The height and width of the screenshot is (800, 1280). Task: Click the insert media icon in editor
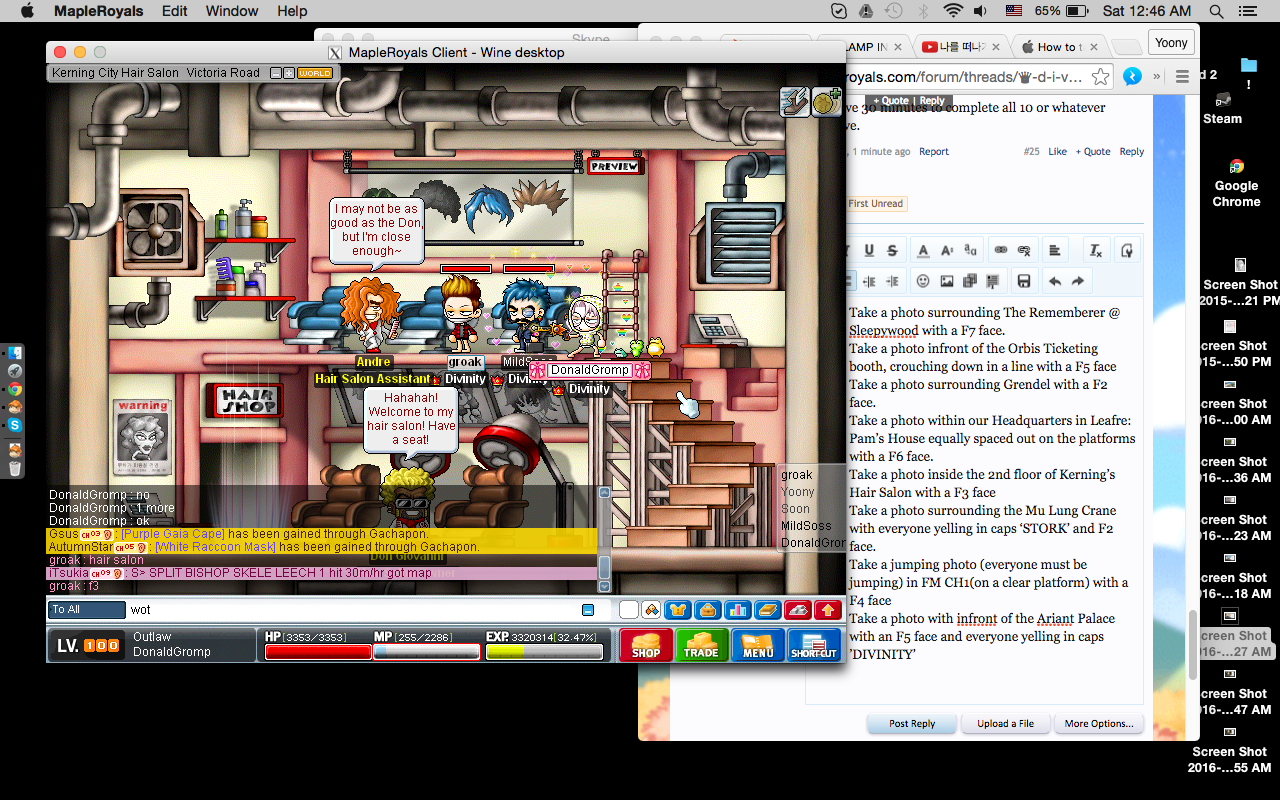pos(970,281)
